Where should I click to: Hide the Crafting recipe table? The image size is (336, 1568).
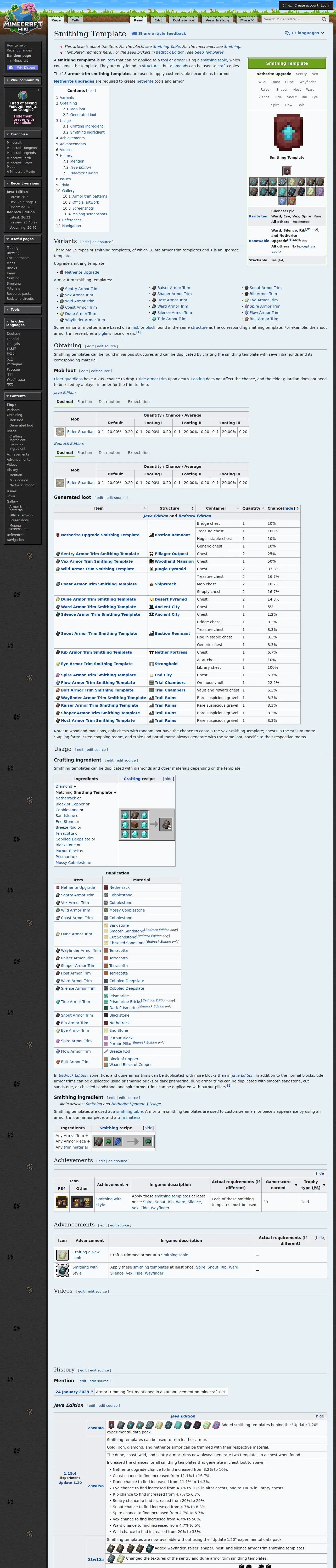pos(168,779)
